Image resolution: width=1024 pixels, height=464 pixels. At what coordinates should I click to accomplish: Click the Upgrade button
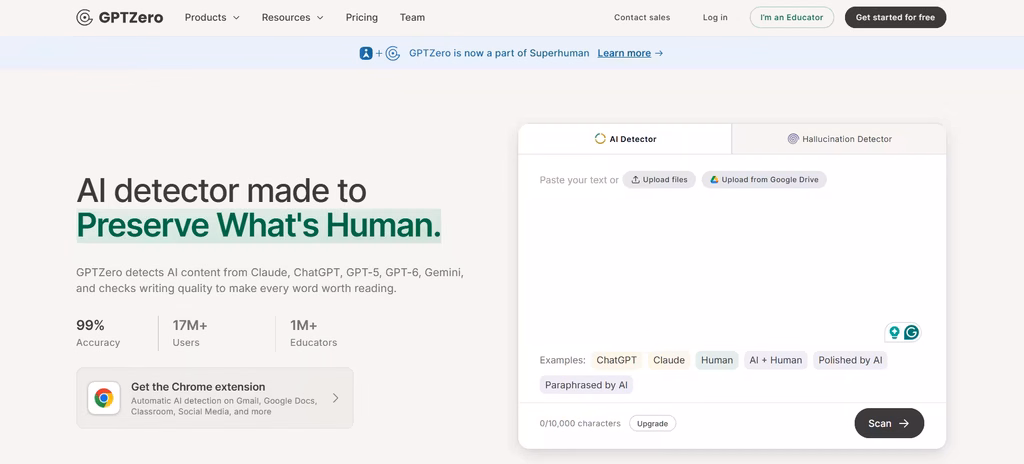tap(652, 423)
